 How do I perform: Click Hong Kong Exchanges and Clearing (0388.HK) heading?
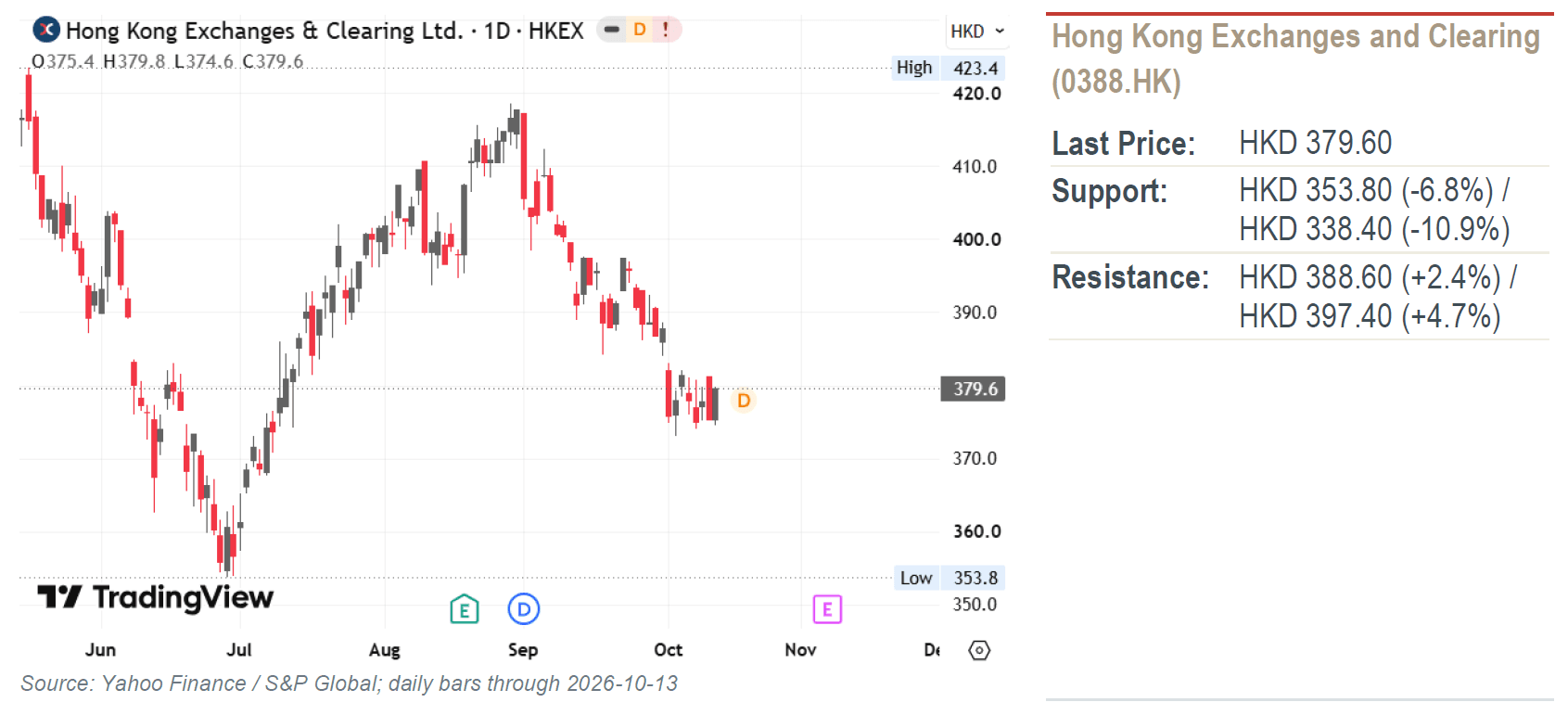(x=1295, y=58)
